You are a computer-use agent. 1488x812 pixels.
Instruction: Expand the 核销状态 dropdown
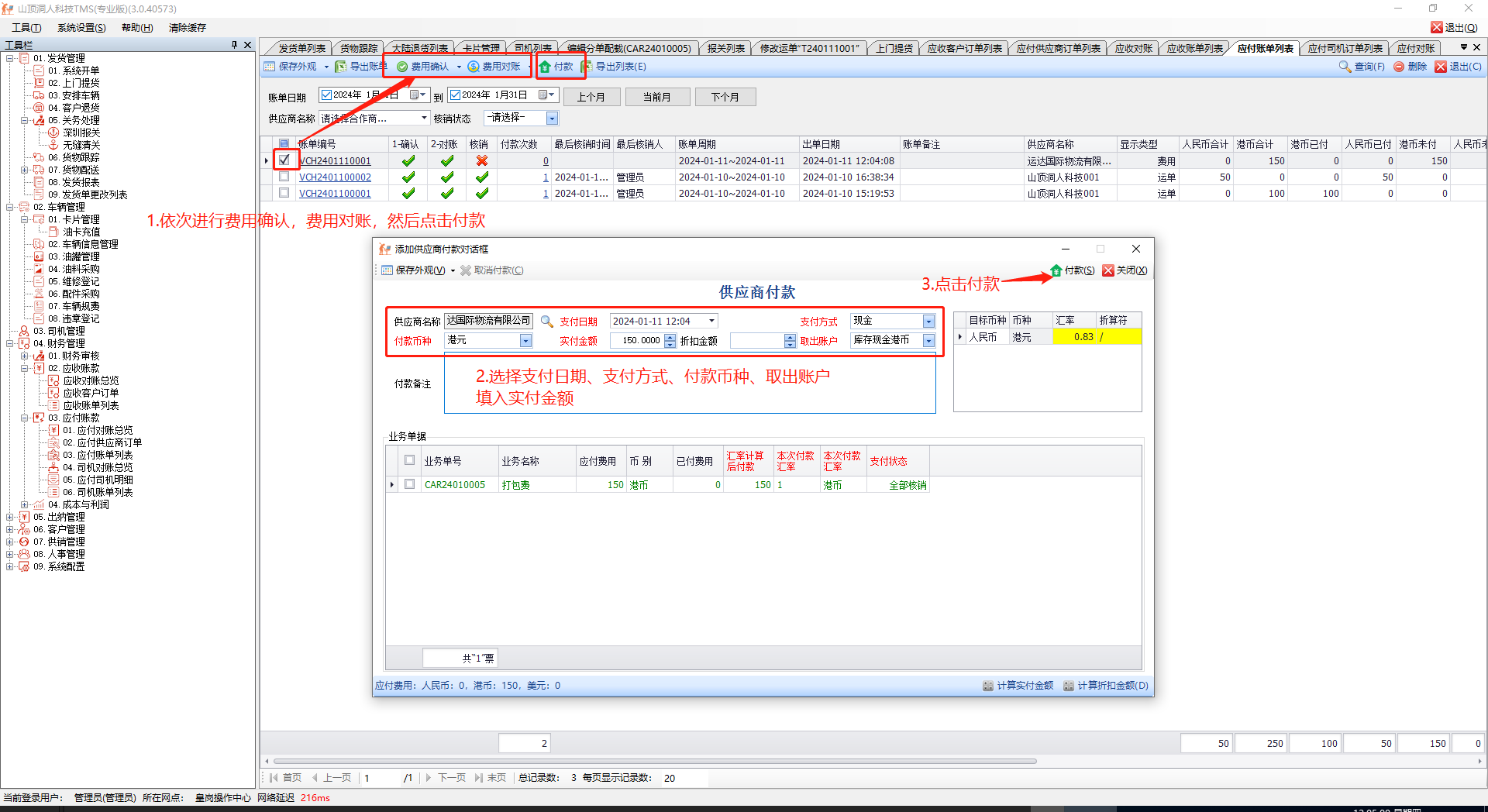tap(552, 119)
